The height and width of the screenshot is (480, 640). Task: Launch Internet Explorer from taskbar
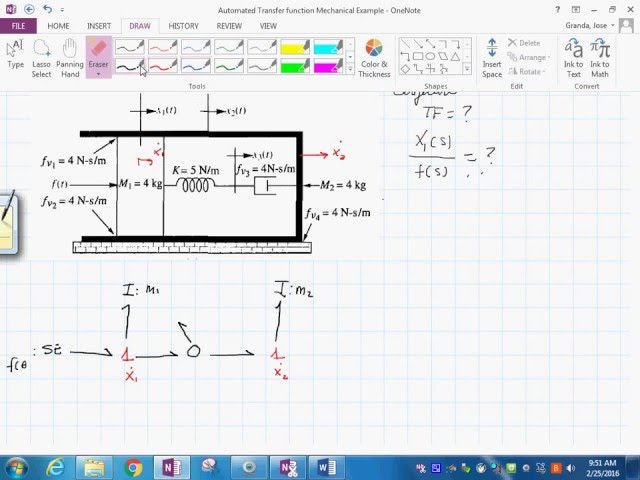(56, 468)
